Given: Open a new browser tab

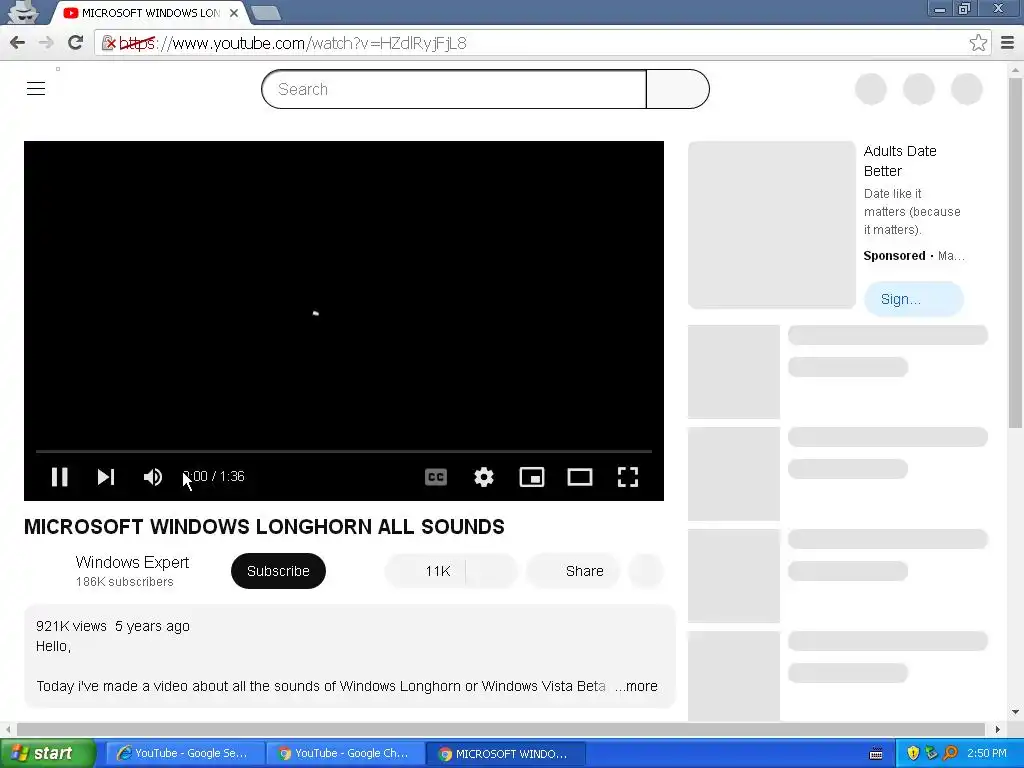Looking at the screenshot, I should 266,13.
